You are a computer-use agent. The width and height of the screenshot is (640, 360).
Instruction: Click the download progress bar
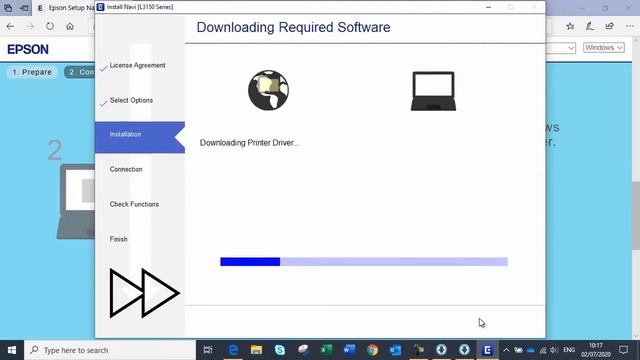pyautogui.click(x=364, y=262)
